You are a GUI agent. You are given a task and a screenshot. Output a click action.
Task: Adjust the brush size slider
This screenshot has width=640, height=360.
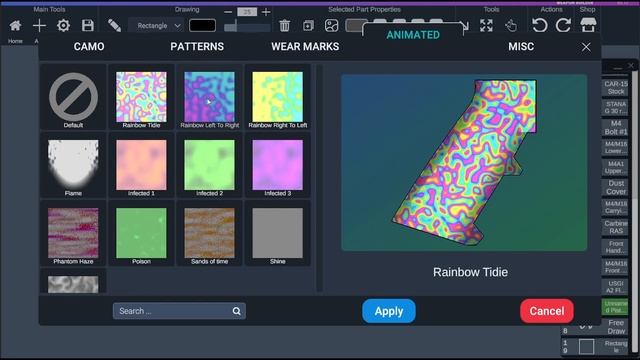(x=247, y=27)
